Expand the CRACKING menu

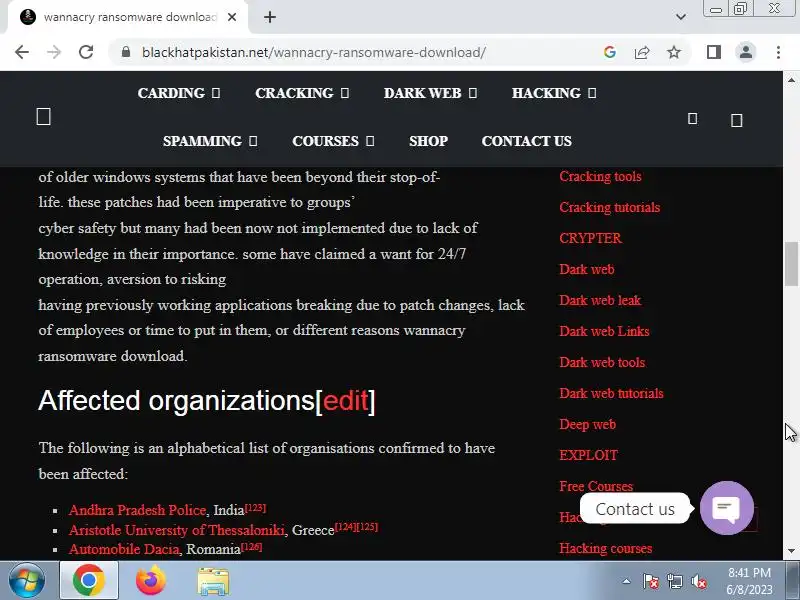302,93
